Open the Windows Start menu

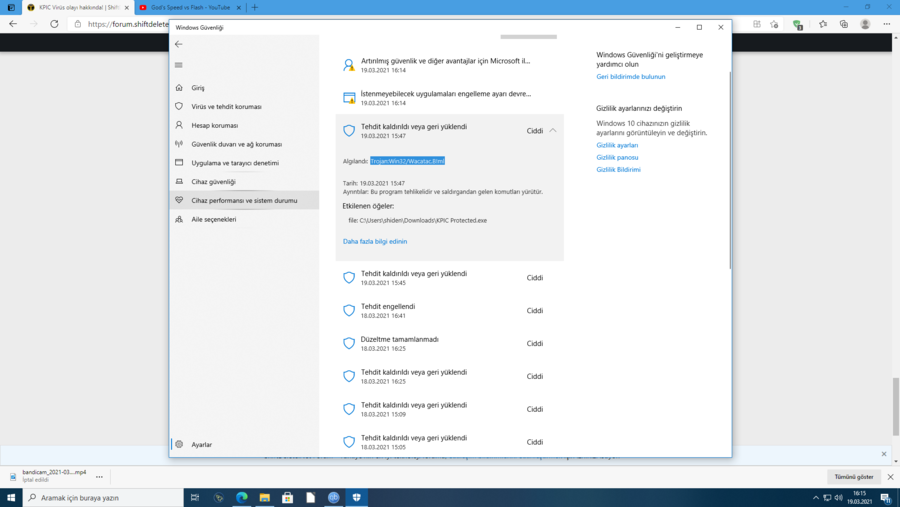coord(11,497)
